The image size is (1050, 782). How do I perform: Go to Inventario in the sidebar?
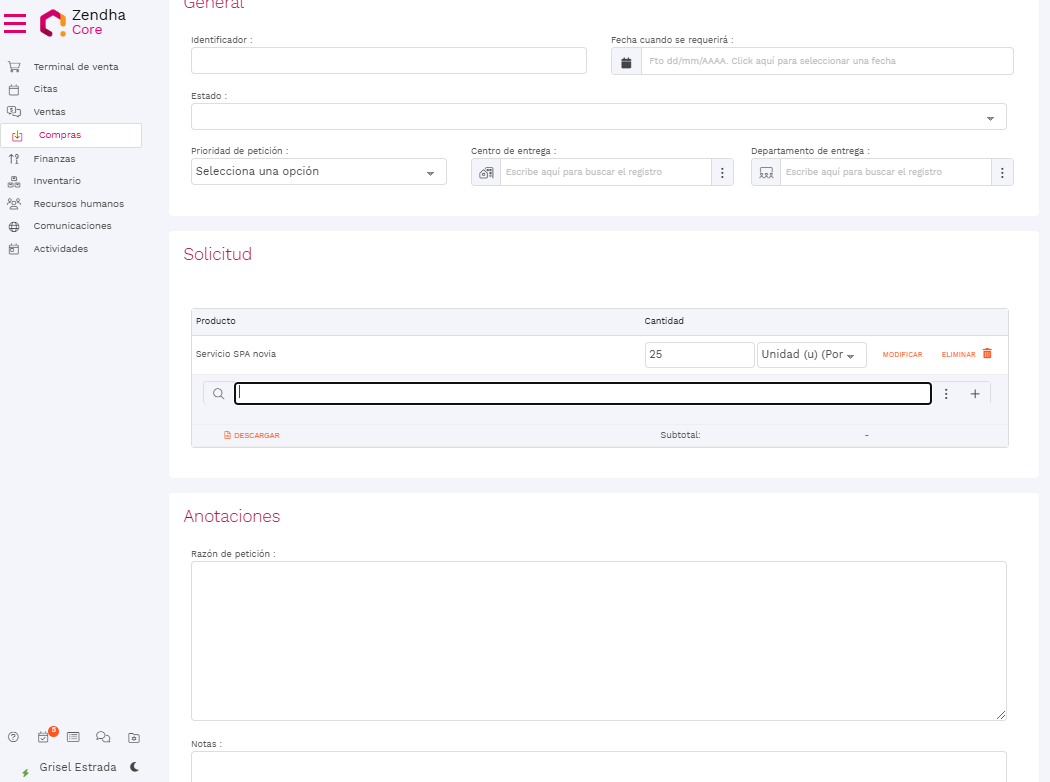pyautogui.click(x=57, y=181)
